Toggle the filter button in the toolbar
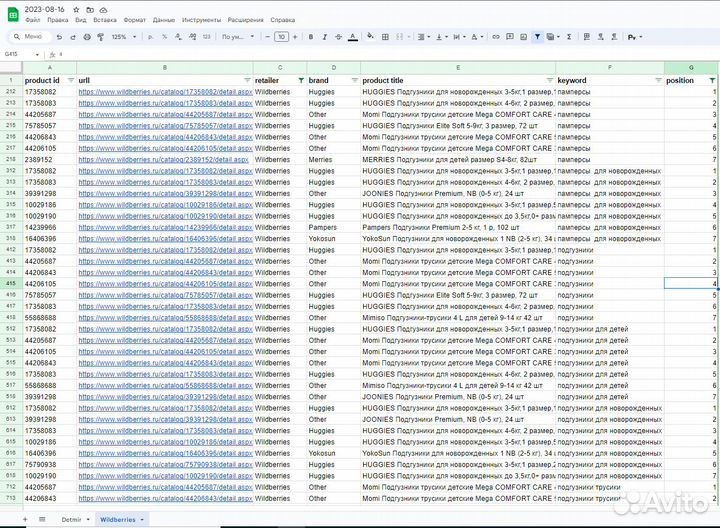Viewport: 720px width, 528px height. [538, 37]
